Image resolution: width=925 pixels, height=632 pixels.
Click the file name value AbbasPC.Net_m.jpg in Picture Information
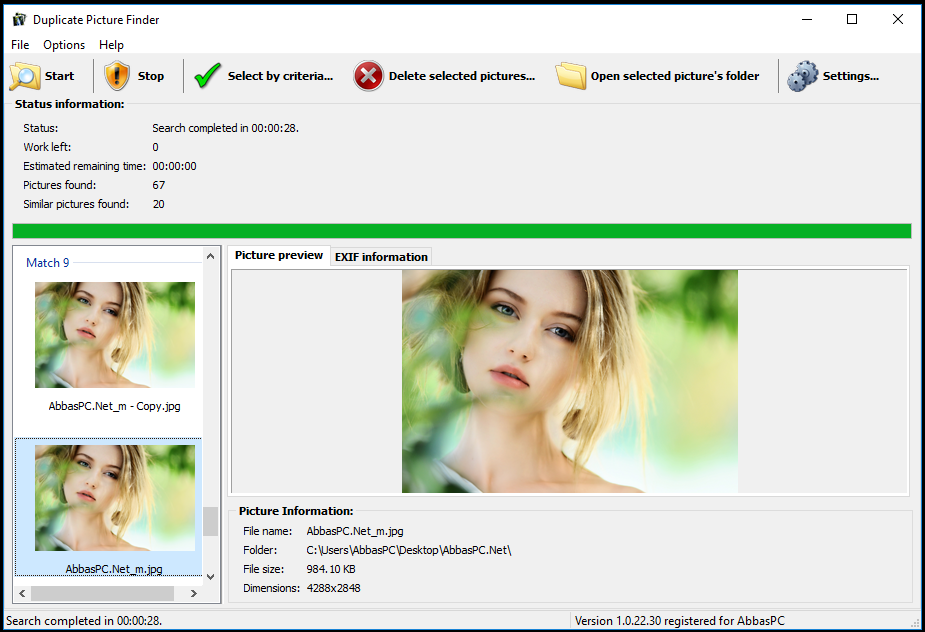(355, 531)
